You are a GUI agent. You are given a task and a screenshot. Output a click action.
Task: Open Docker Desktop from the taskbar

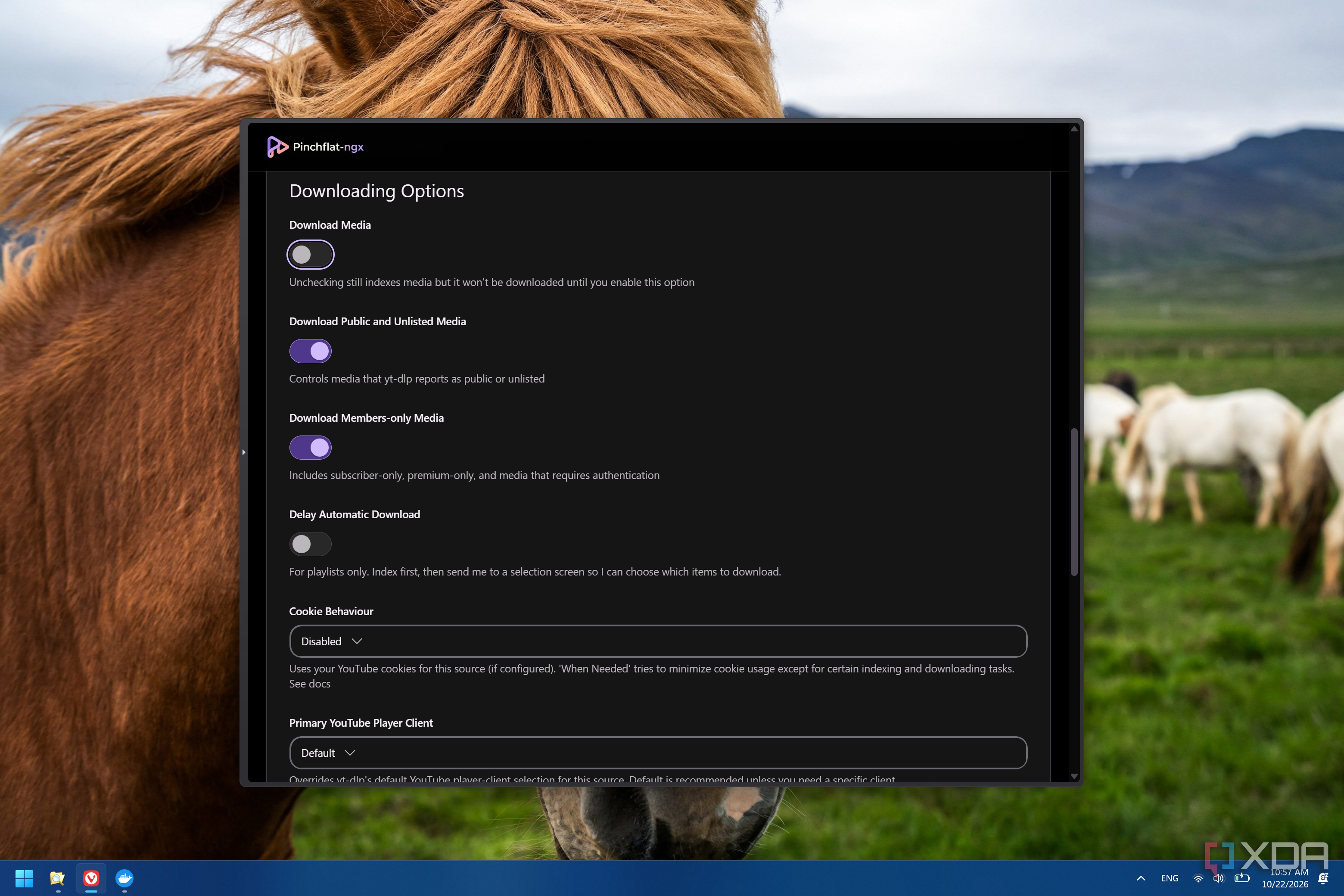[x=124, y=878]
